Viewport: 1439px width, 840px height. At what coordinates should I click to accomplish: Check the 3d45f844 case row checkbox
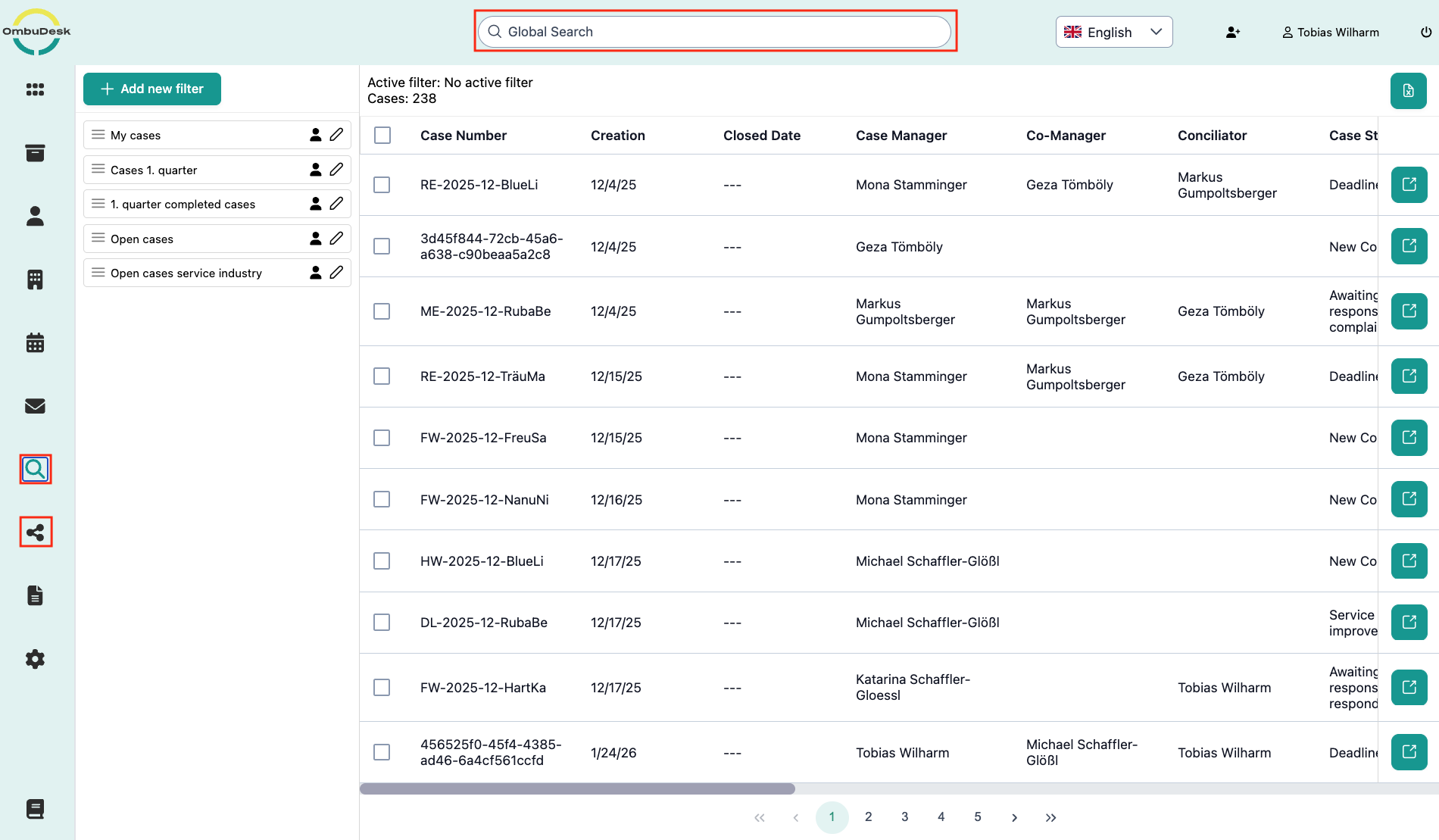click(382, 246)
